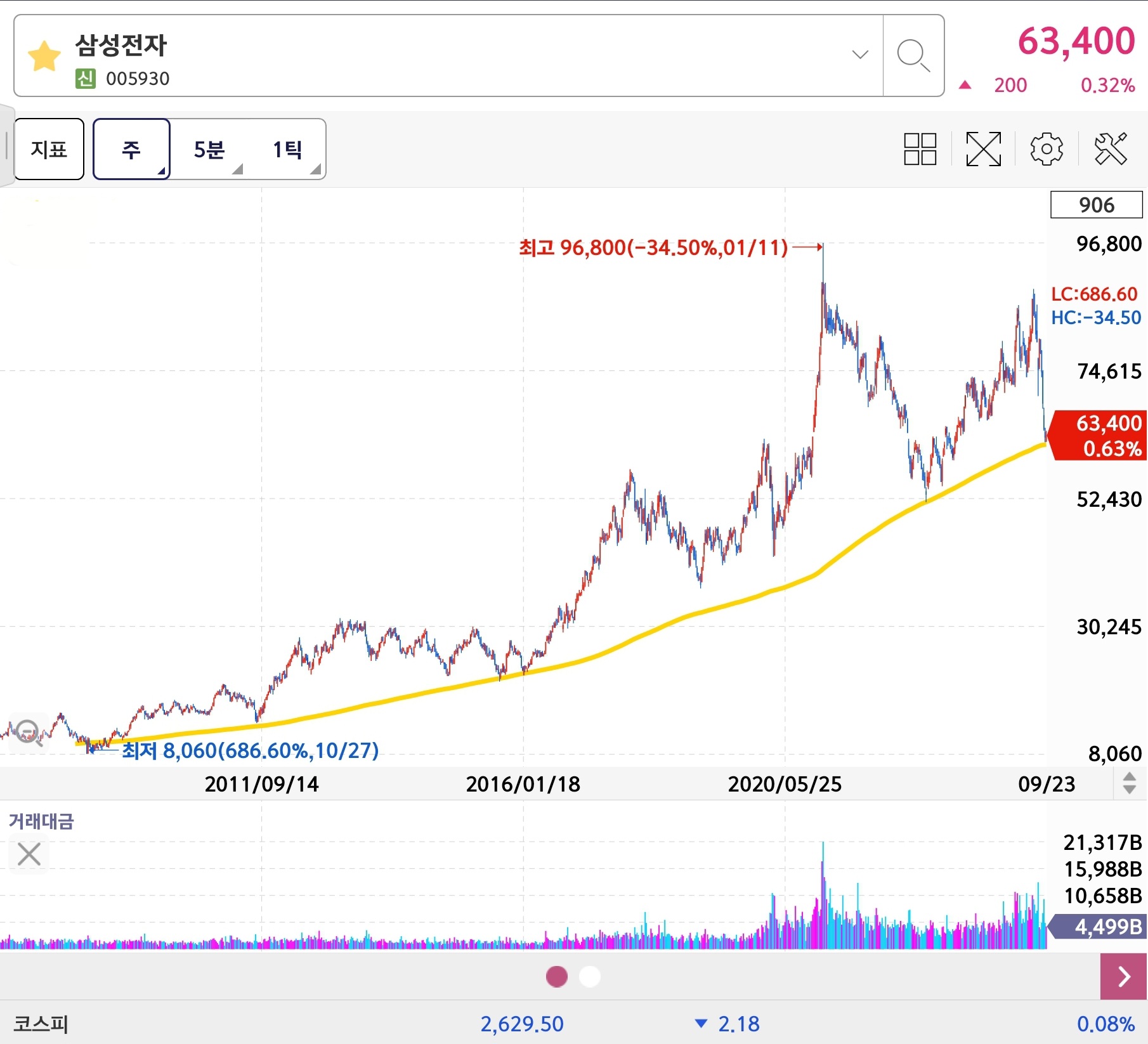
Task: Tap the 21,317B volume axis label
Action: pos(1102,842)
